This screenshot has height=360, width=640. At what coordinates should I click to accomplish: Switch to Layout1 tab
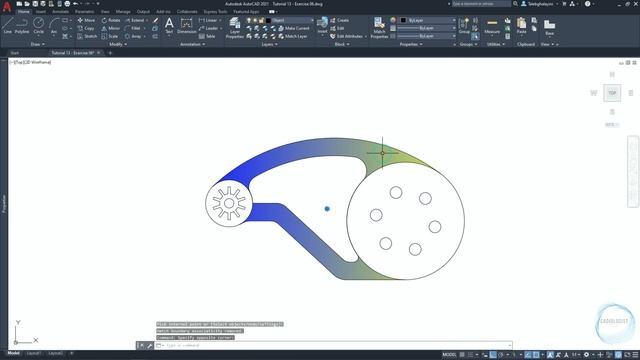click(x=34, y=353)
